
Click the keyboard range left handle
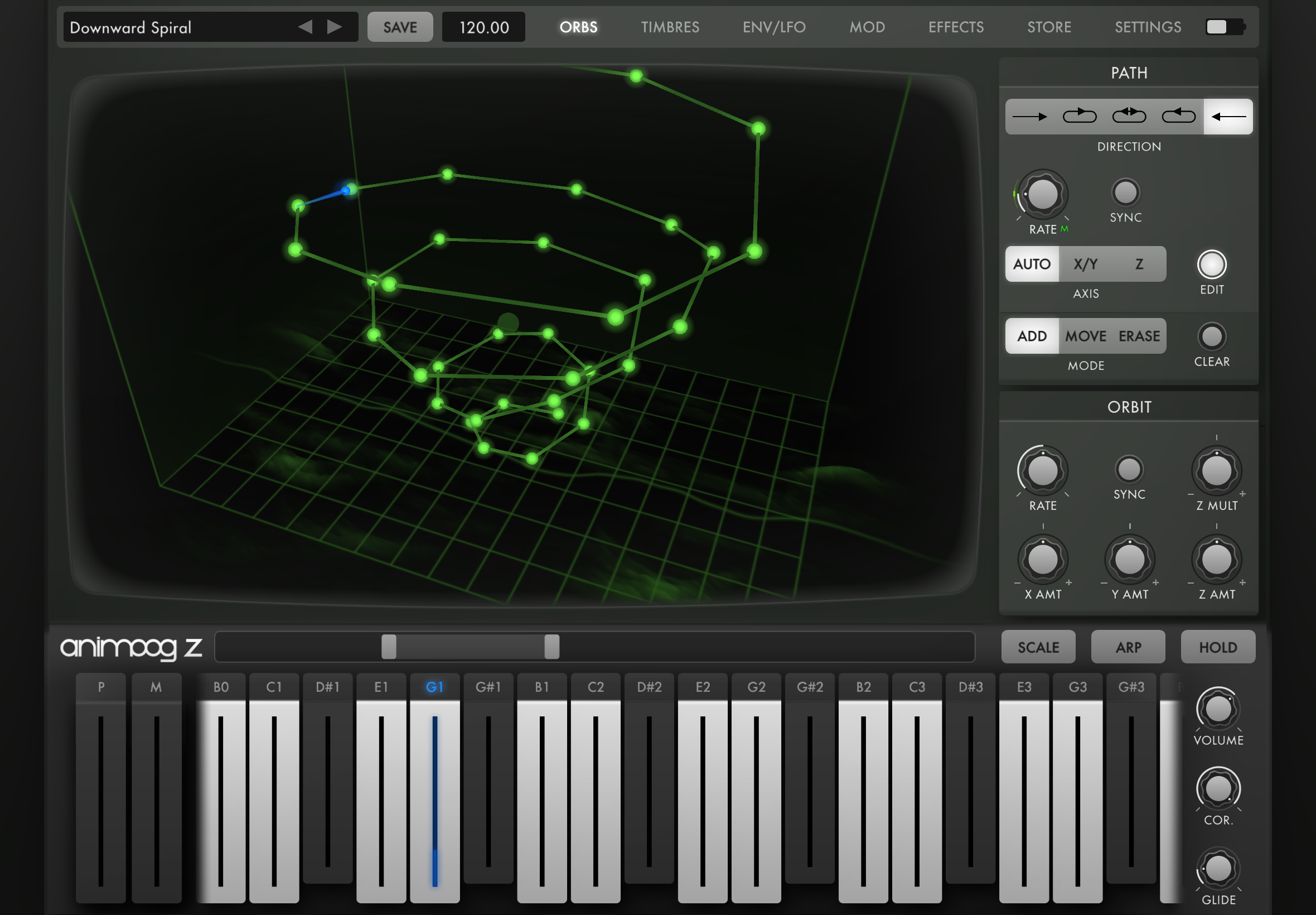(x=389, y=647)
